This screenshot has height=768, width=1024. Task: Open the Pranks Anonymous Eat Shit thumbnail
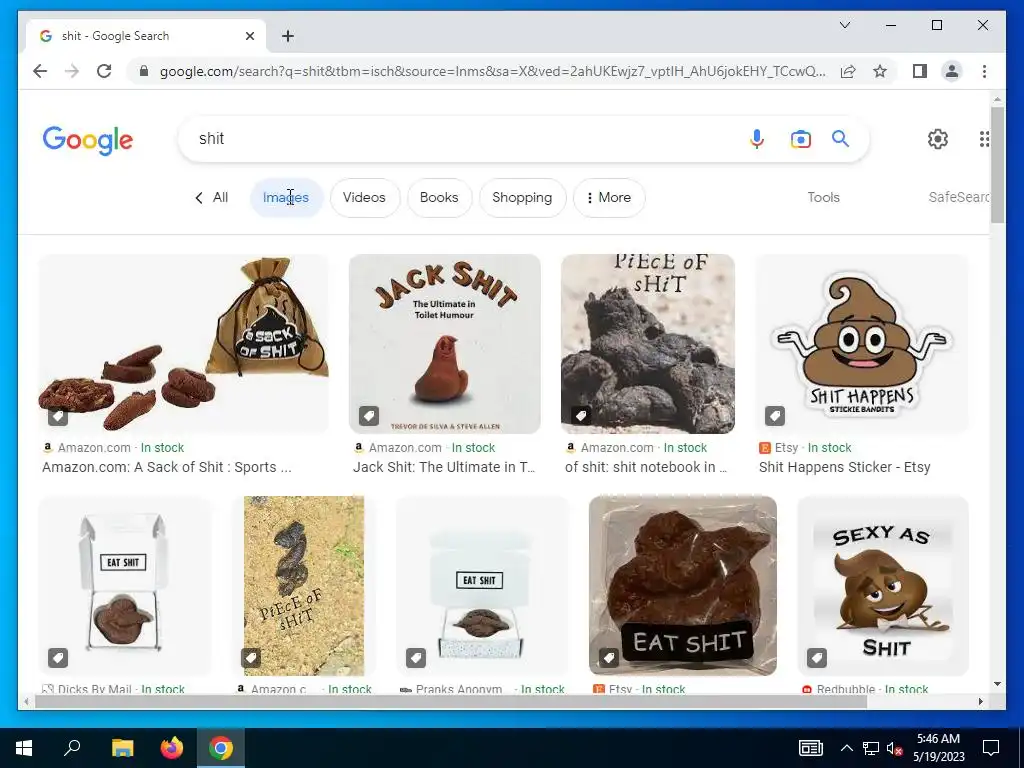[482, 586]
